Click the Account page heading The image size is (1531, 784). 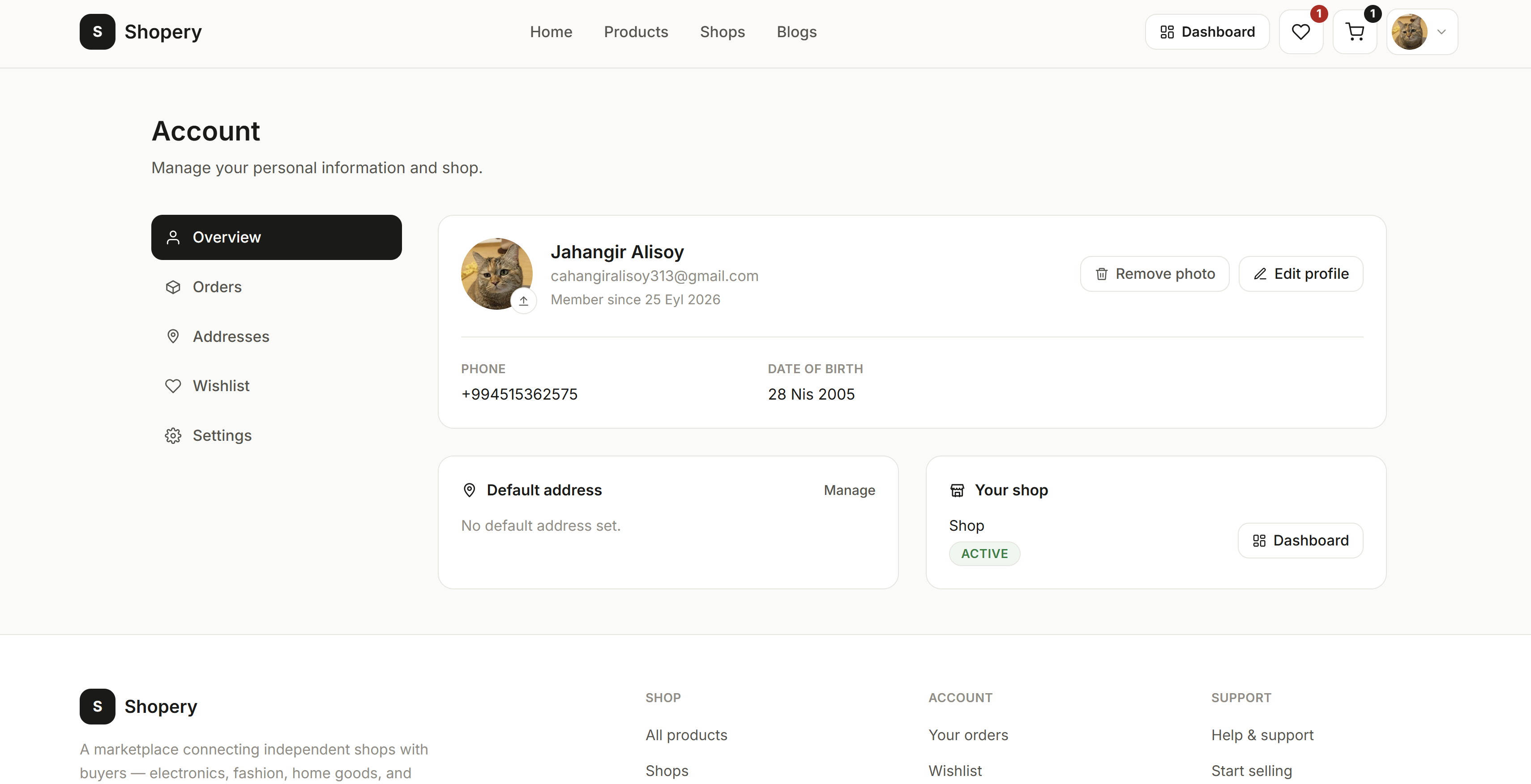205,131
